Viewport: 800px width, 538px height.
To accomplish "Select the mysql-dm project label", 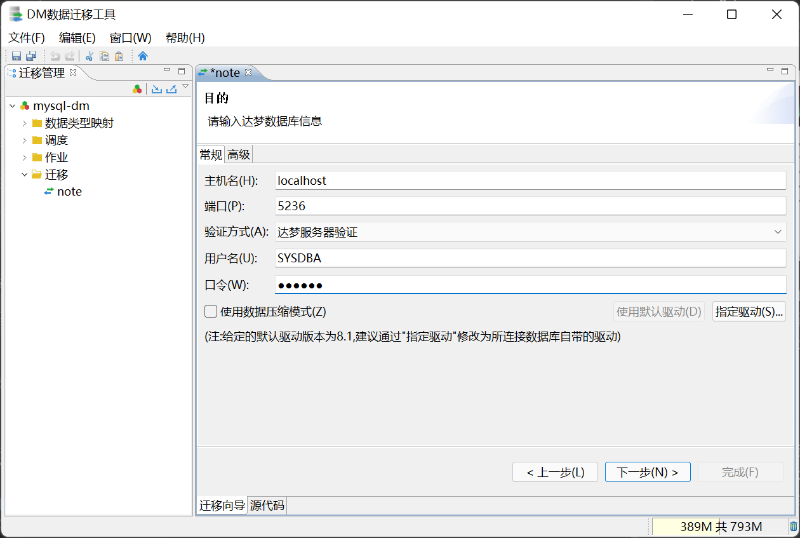I will pos(61,106).
